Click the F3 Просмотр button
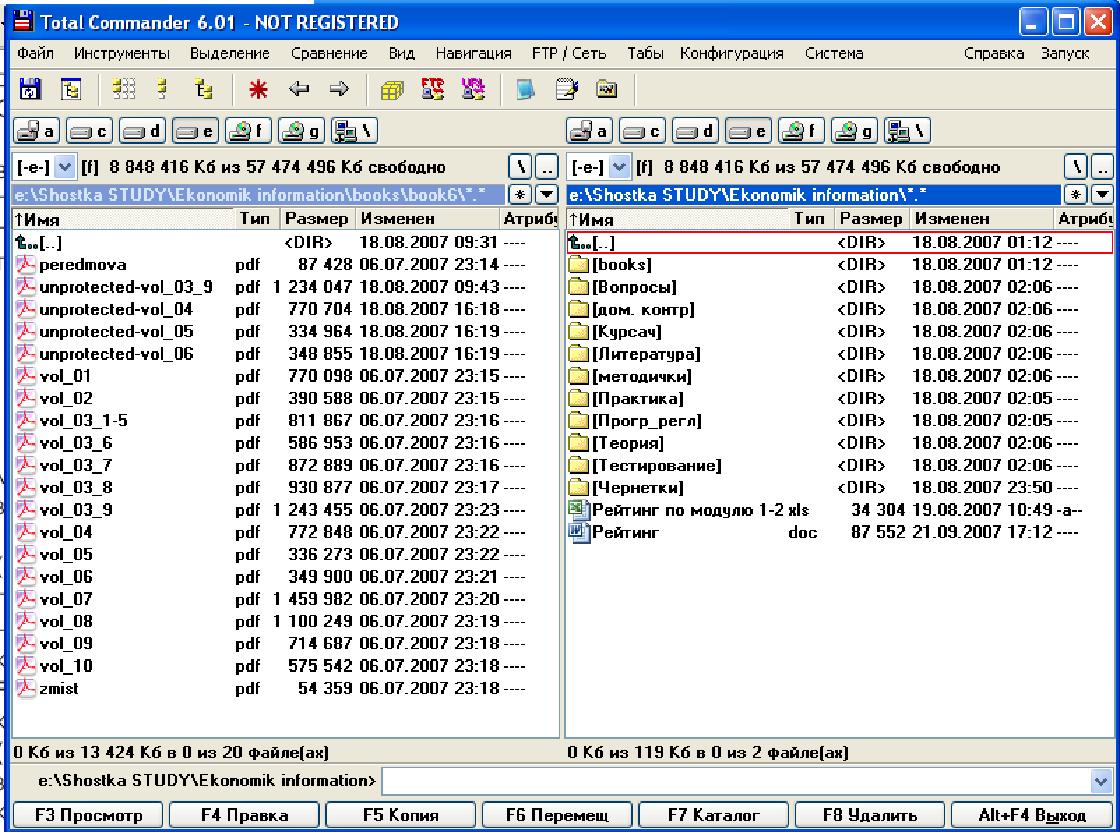 [89, 815]
